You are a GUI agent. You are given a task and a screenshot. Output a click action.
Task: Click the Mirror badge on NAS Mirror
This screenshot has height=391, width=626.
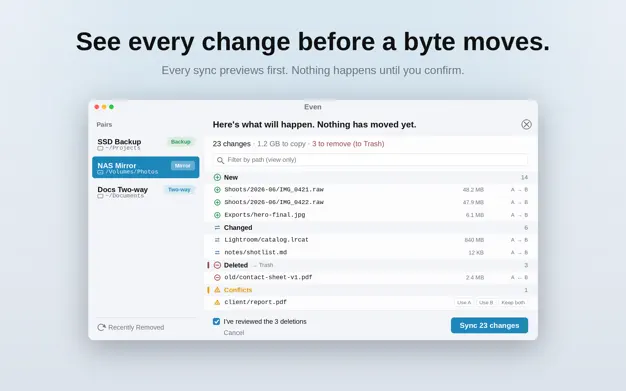tap(182, 166)
